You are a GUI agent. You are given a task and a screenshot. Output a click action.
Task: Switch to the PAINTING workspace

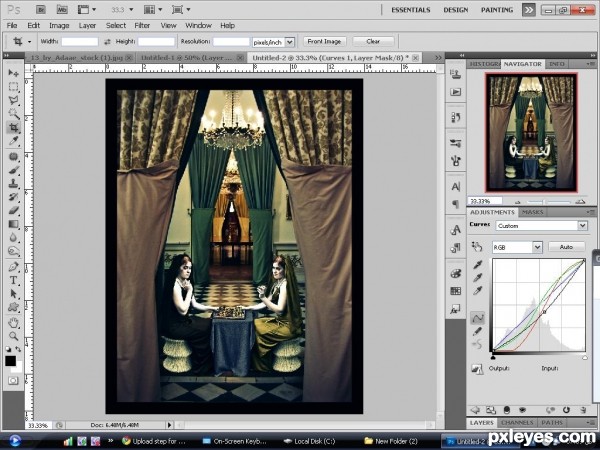497,10
